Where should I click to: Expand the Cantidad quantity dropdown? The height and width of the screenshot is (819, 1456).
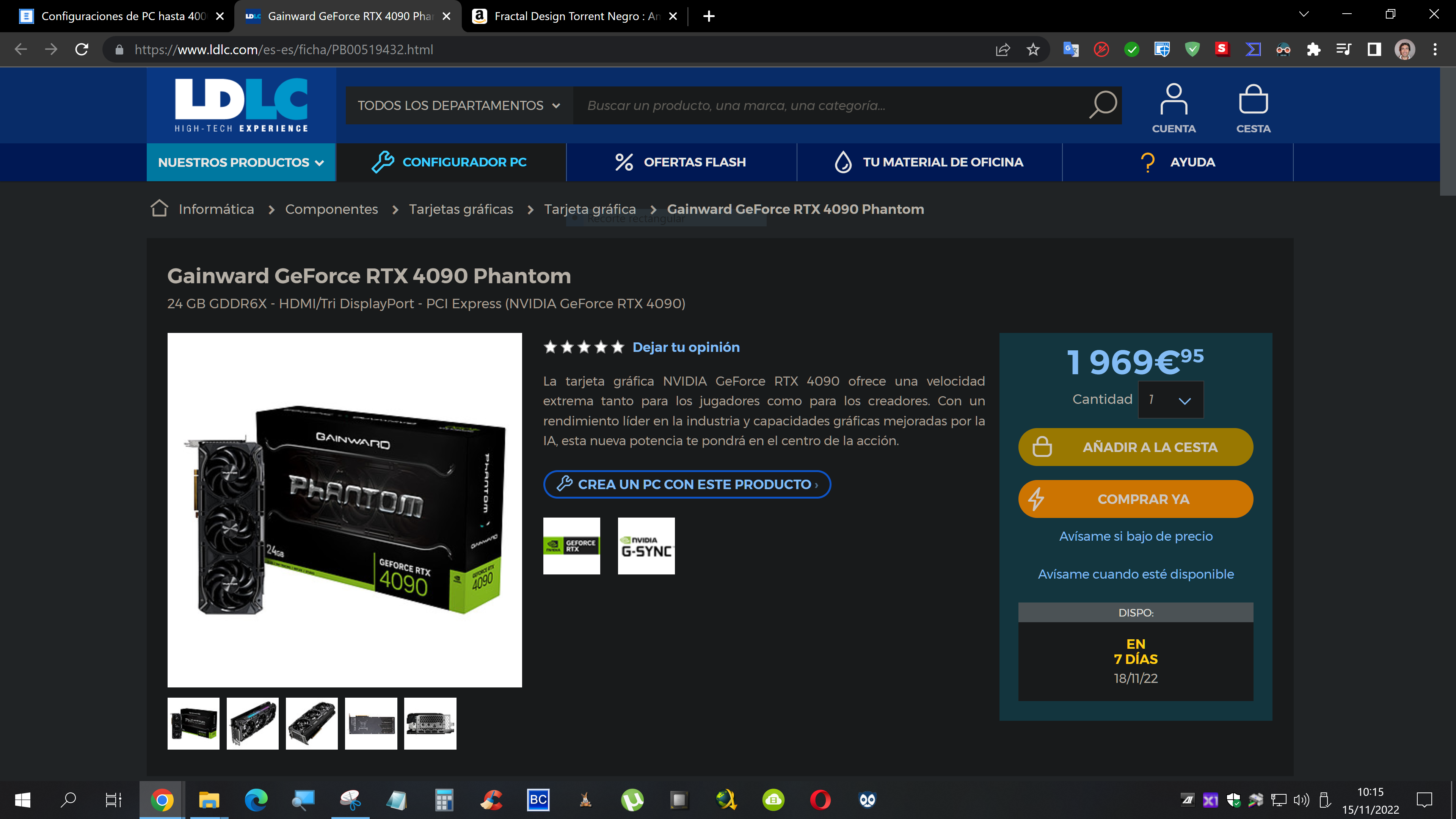1170,400
